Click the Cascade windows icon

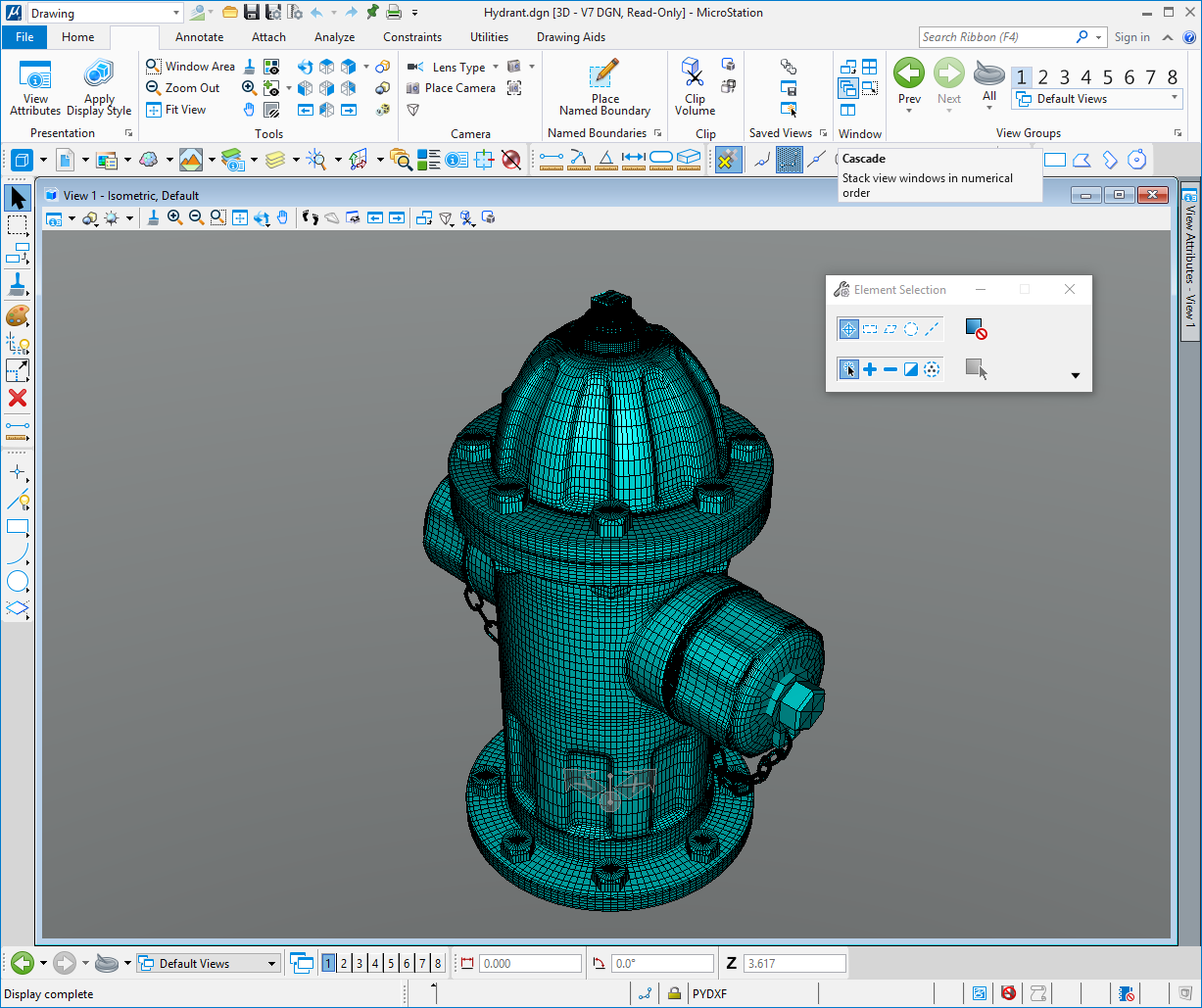coord(848,88)
